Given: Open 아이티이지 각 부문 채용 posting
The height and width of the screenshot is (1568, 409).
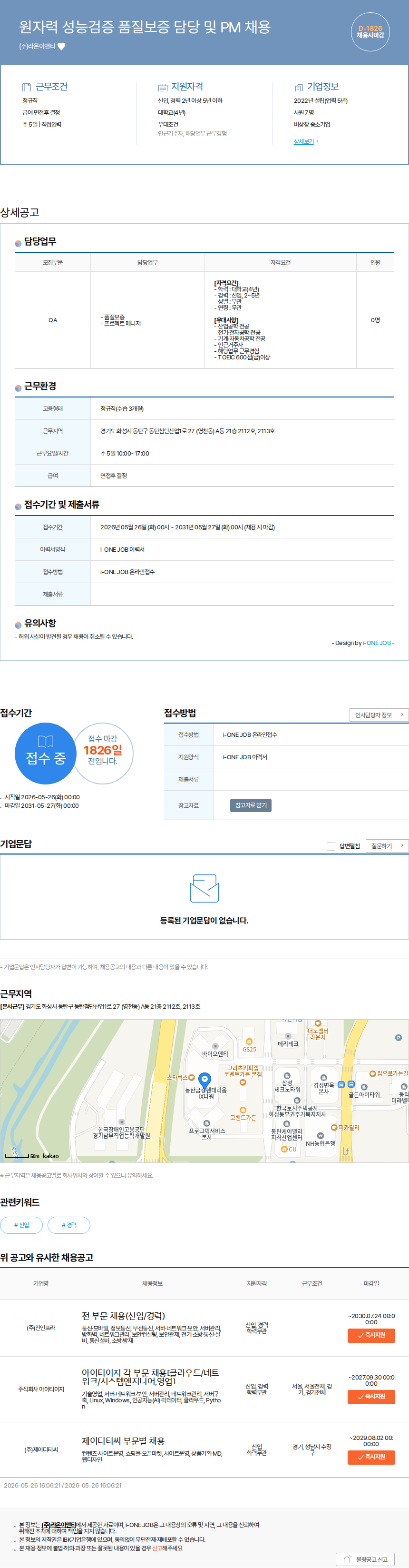Looking at the screenshot, I should (x=150, y=1378).
